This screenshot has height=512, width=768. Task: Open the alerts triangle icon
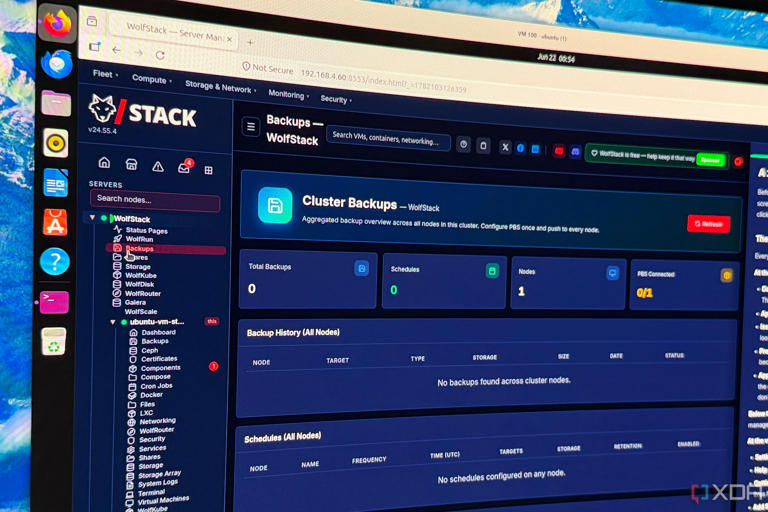[x=158, y=167]
